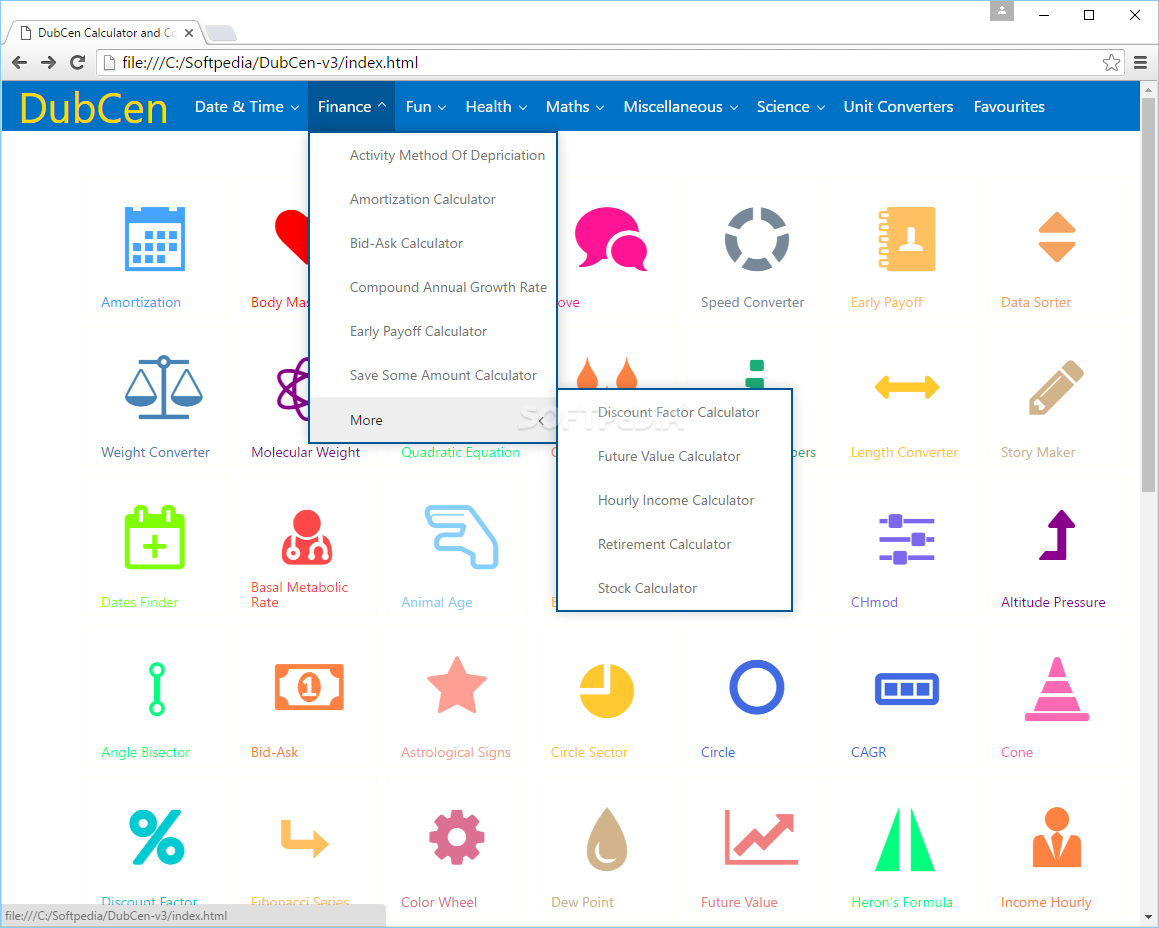The width and height of the screenshot is (1159, 928).
Task: Go back to the previous page
Action: pyautogui.click(x=20, y=63)
